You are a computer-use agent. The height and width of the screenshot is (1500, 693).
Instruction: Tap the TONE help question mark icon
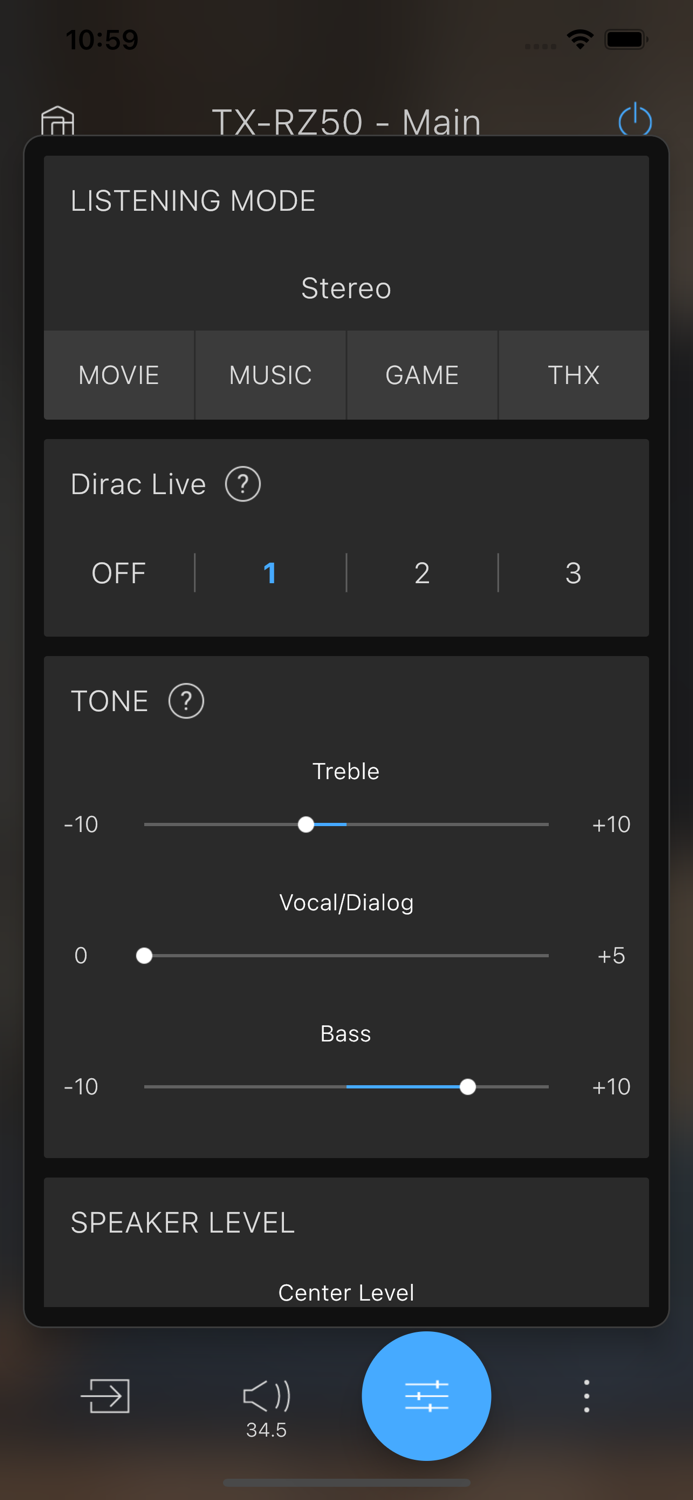186,701
